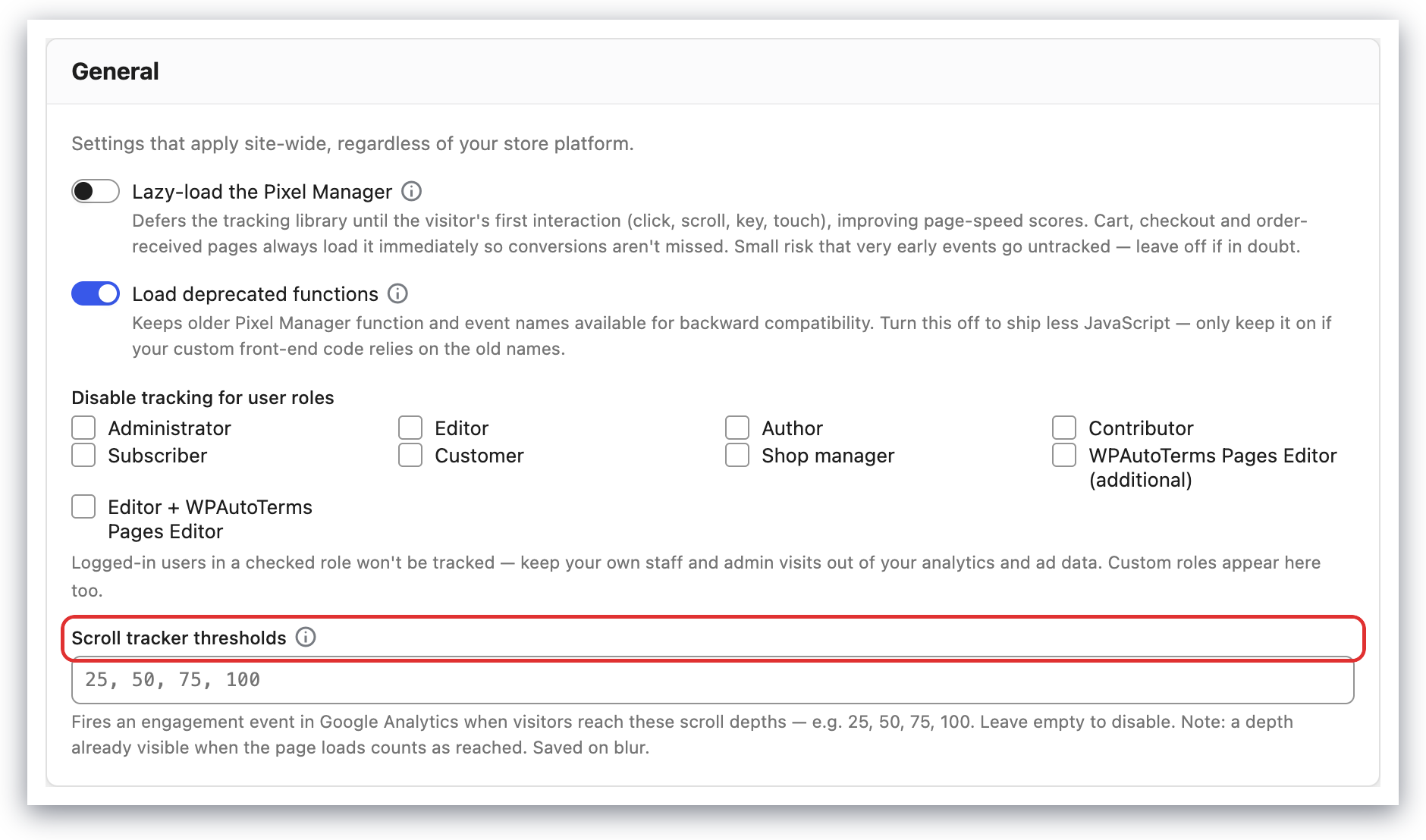Click the Administrator label text
This screenshot has width=1426, height=840.
(x=169, y=428)
